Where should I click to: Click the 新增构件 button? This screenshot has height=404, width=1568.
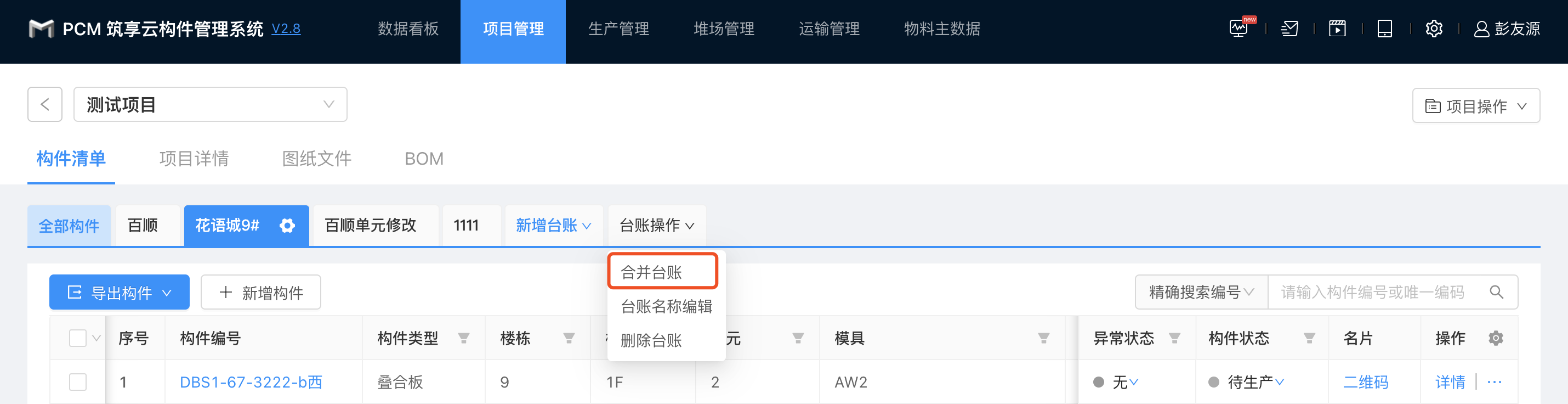tap(260, 293)
